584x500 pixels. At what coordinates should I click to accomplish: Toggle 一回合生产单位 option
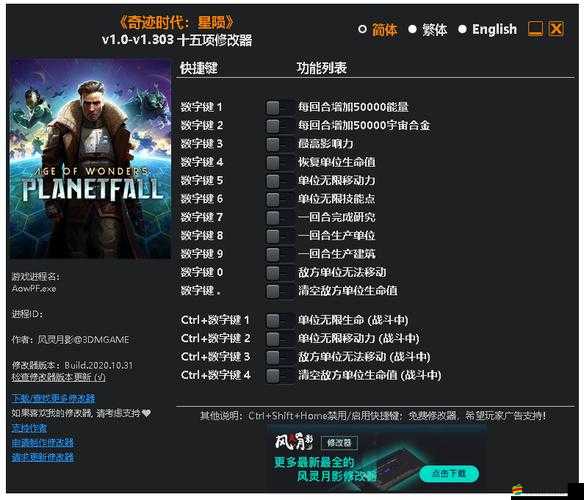click(x=280, y=236)
